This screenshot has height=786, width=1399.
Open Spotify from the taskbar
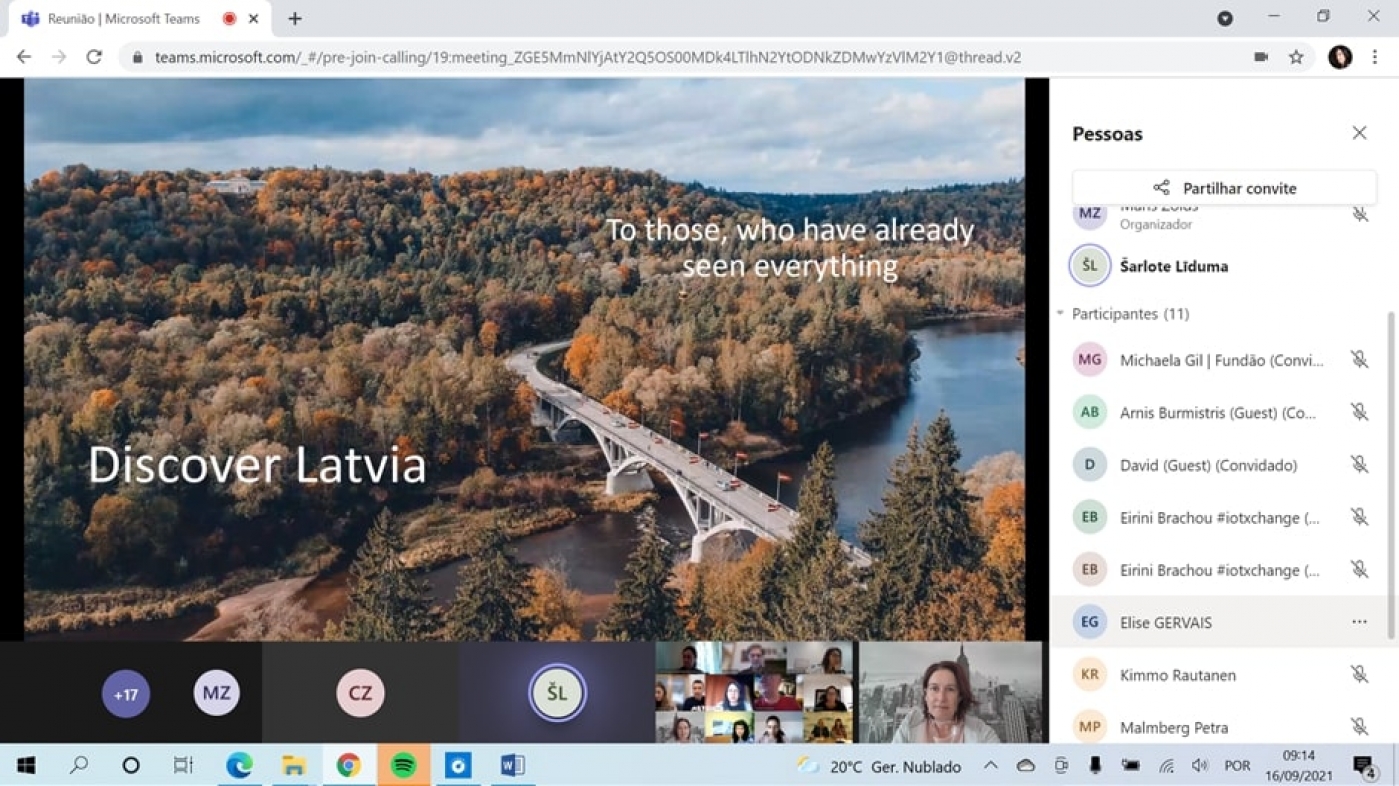pyautogui.click(x=403, y=766)
